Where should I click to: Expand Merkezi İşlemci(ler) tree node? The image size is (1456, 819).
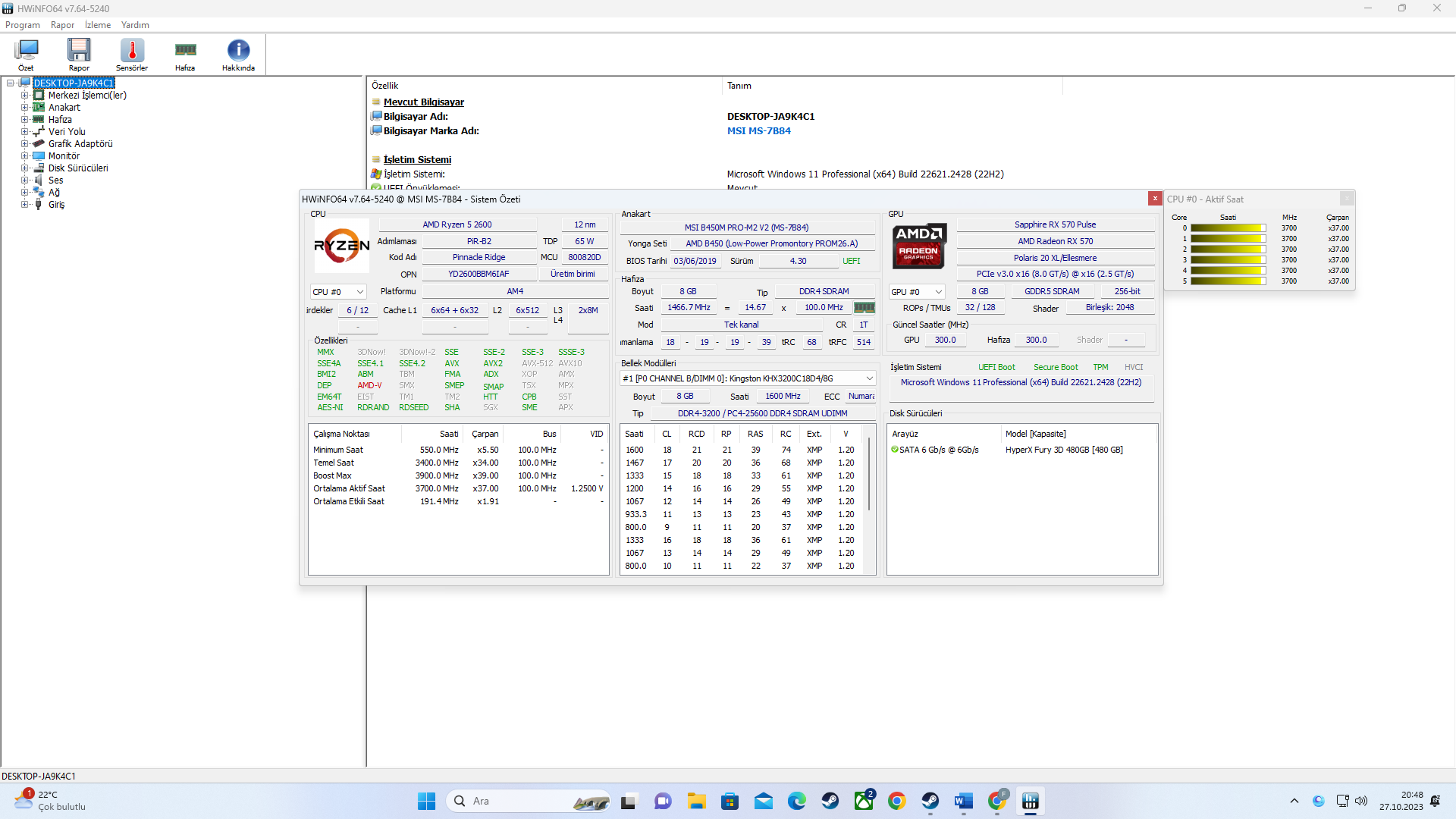click(24, 96)
